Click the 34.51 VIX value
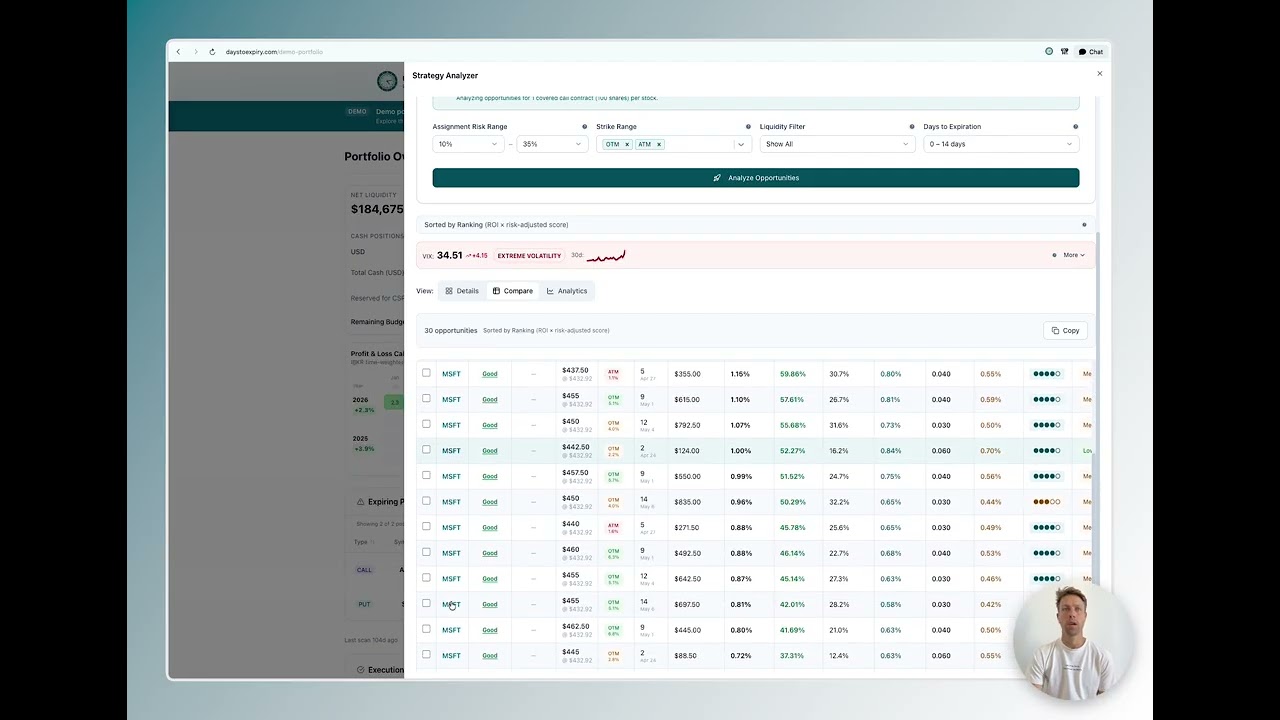Image resolution: width=1280 pixels, height=720 pixels. [x=449, y=255]
